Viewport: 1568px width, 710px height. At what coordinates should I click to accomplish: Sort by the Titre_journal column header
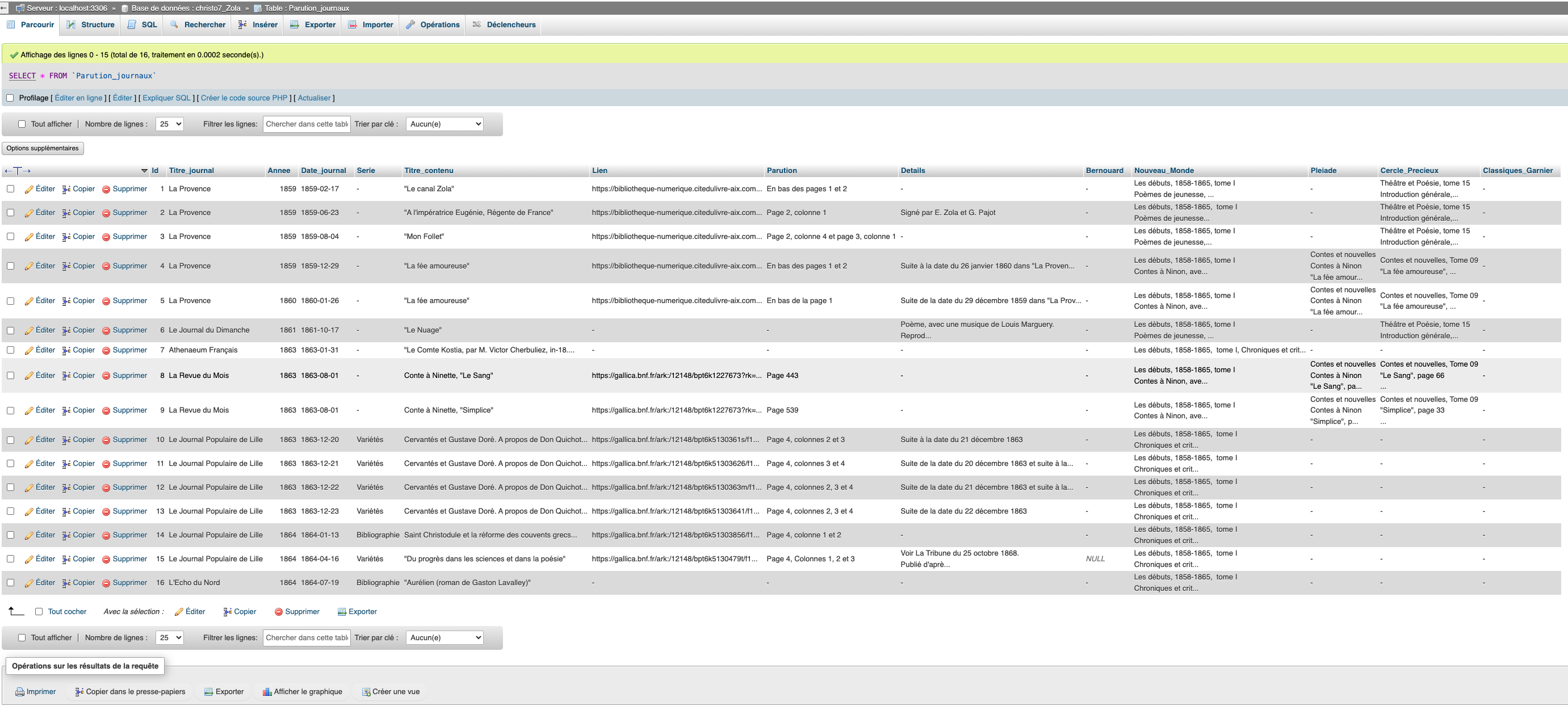click(191, 171)
